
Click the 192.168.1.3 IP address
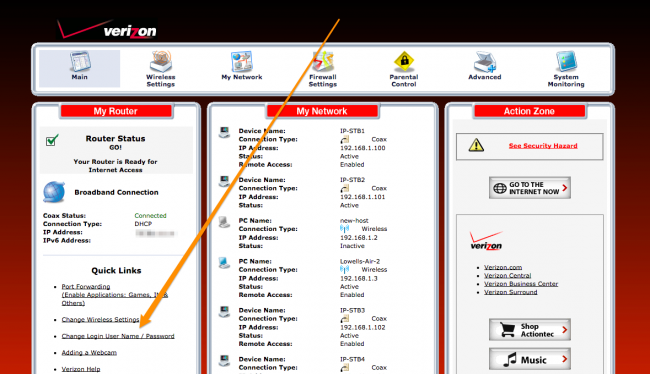coord(359,278)
